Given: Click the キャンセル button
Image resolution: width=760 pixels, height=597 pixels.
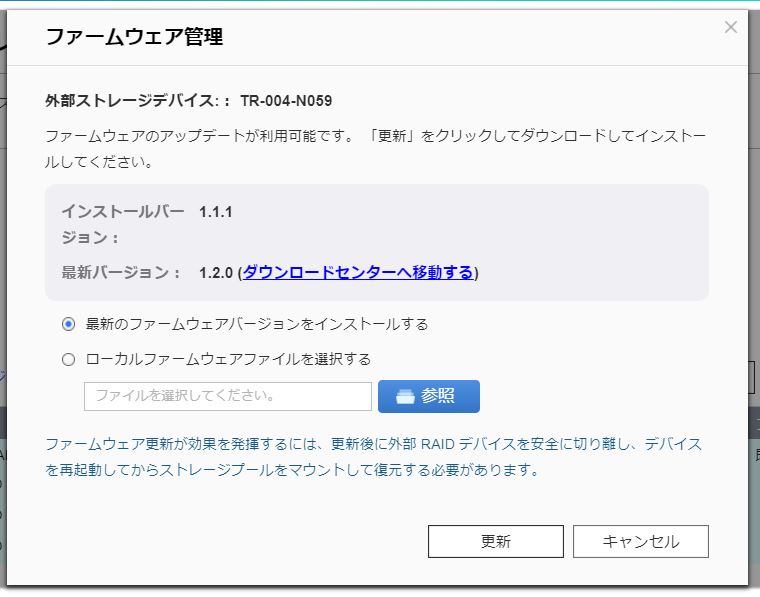Looking at the screenshot, I should coord(641,541).
